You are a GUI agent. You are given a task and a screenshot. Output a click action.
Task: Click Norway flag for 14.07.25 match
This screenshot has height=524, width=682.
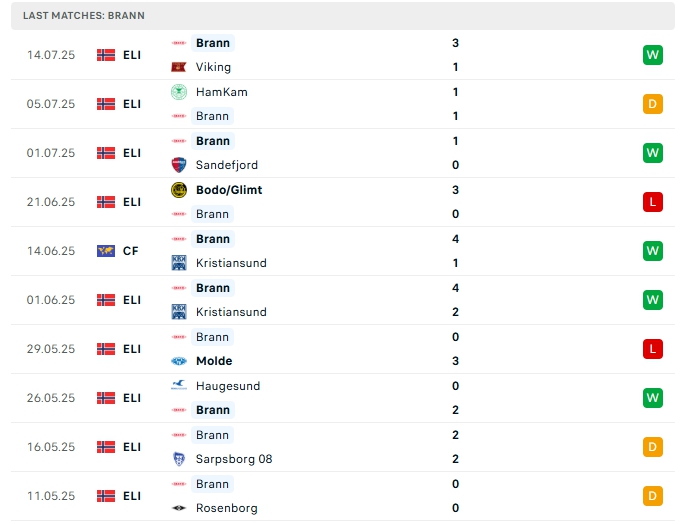(106, 55)
